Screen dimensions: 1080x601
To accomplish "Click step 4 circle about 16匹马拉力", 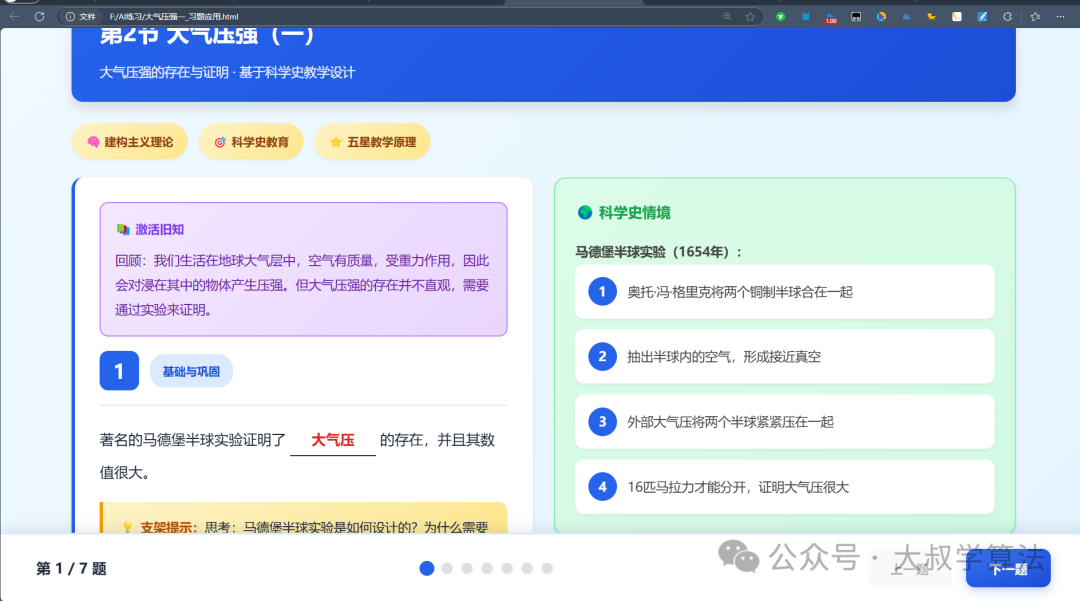I will coord(602,486).
